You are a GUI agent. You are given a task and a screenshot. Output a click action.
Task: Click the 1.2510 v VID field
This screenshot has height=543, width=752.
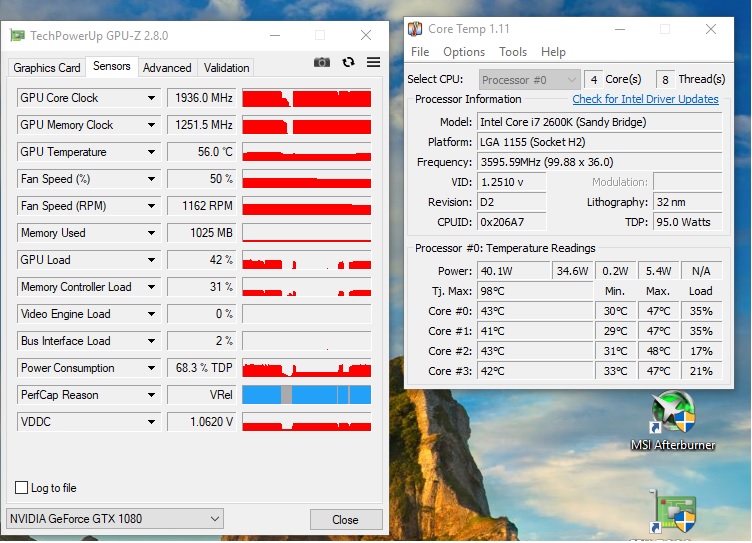(x=512, y=182)
